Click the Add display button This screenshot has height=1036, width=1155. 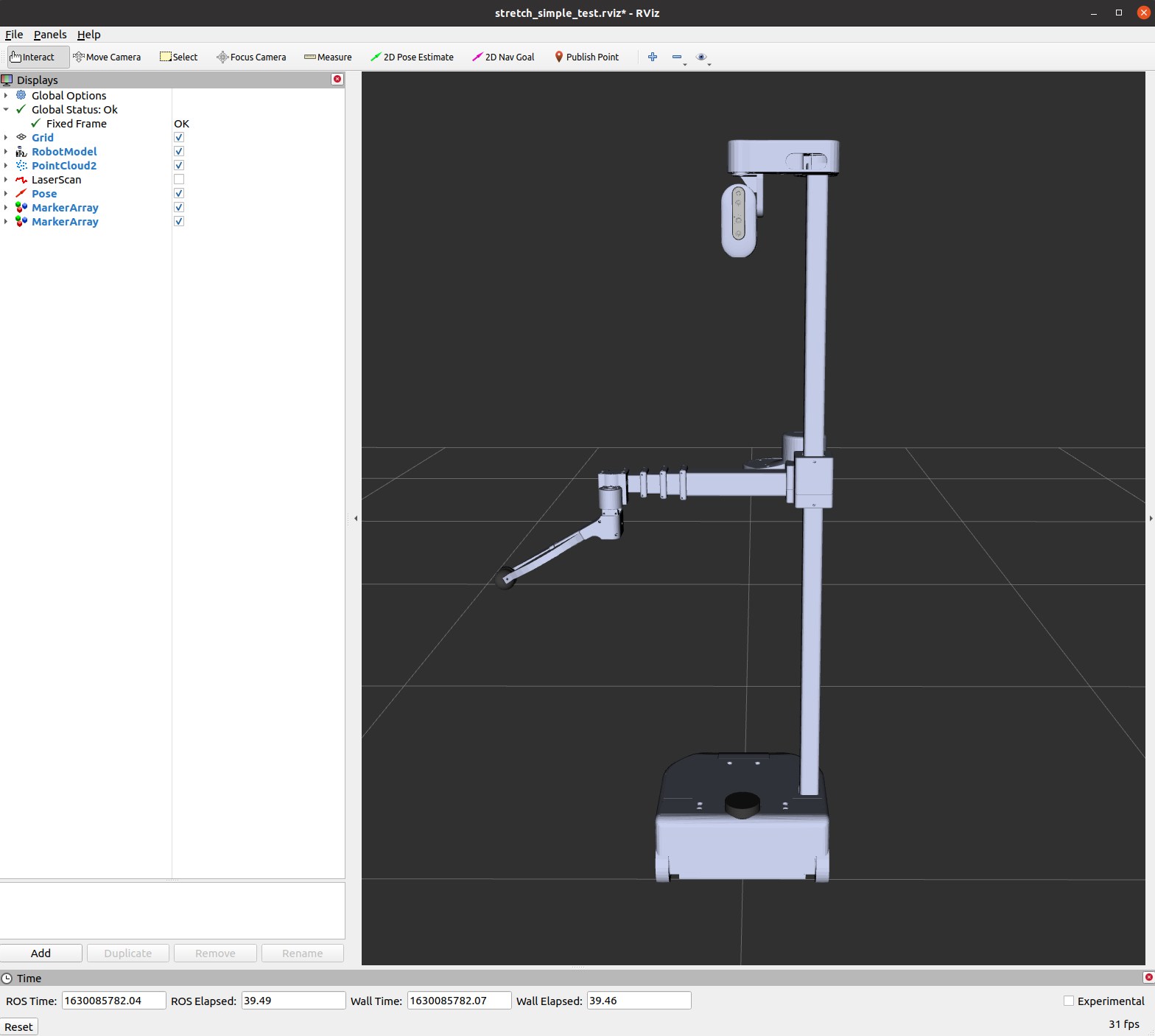[x=41, y=953]
